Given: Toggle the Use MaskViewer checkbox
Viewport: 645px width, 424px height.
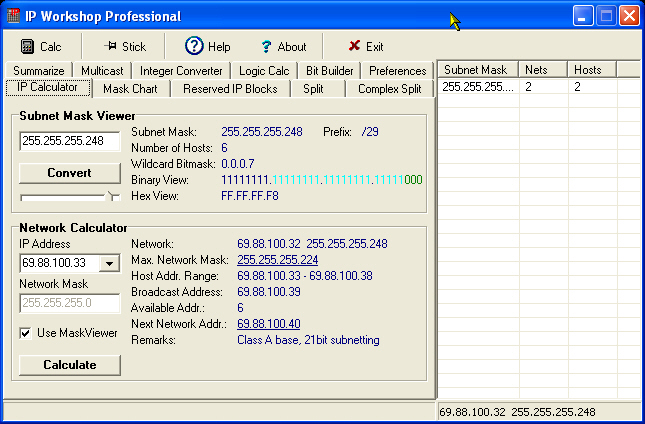Looking at the screenshot, I should point(26,333).
